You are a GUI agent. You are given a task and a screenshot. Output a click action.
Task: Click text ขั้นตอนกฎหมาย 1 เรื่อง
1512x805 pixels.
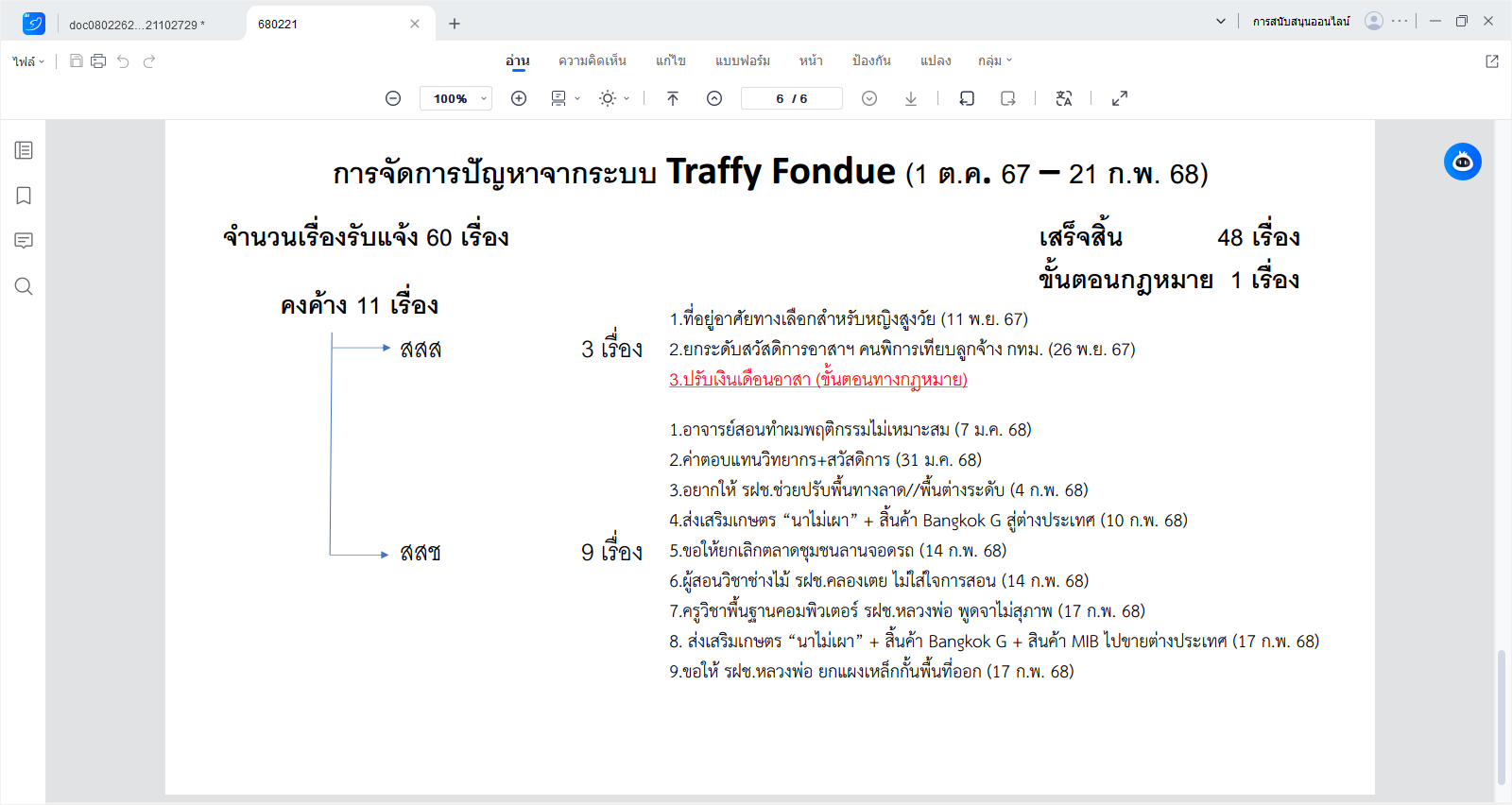tap(1169, 280)
